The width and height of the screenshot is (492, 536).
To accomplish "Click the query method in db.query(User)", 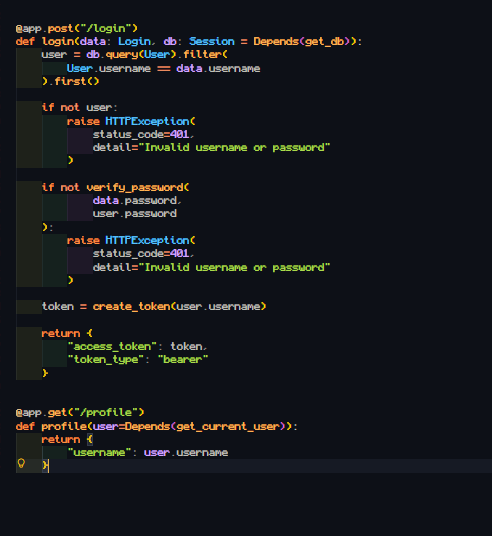I will coord(122,55).
